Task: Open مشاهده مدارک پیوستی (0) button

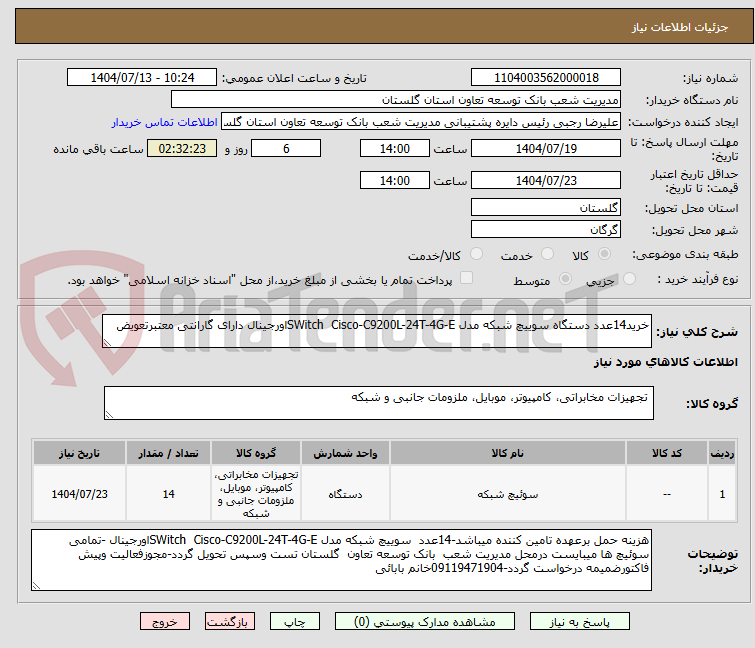Action: tap(425, 622)
